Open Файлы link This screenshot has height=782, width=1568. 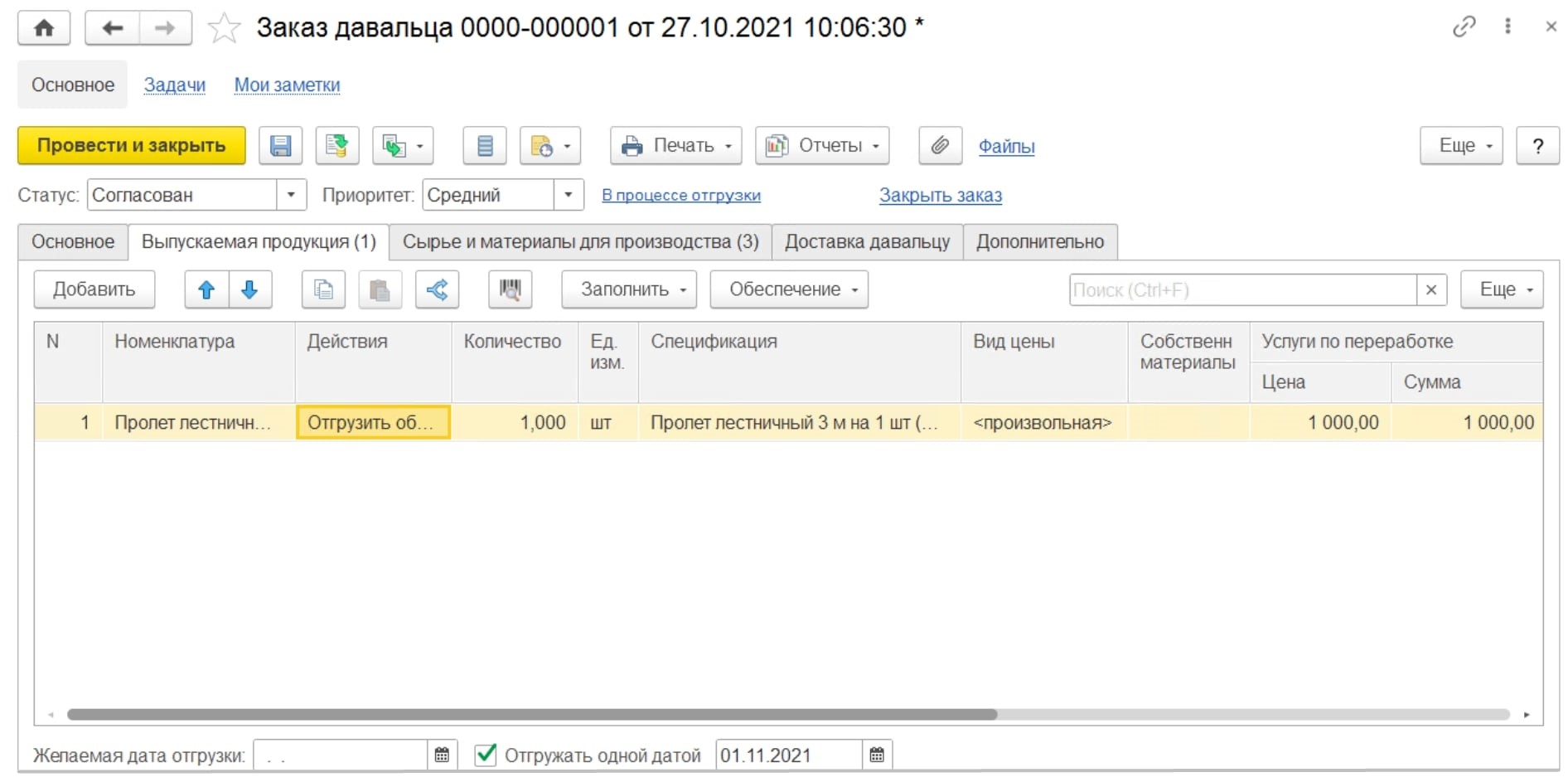(1006, 147)
